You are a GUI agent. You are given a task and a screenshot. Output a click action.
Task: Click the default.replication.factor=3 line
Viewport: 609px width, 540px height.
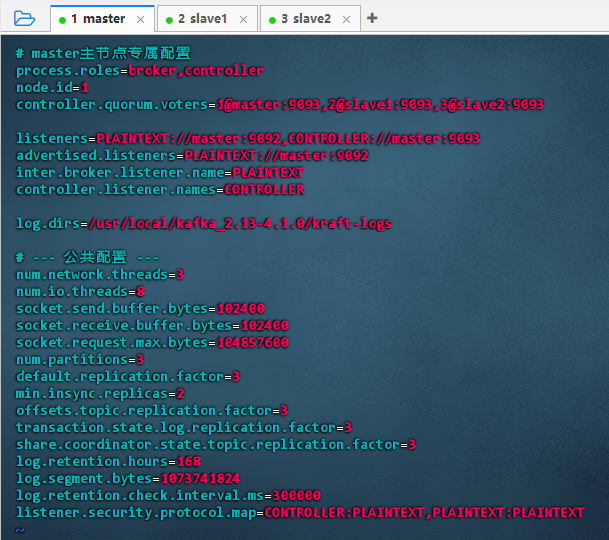(128, 377)
